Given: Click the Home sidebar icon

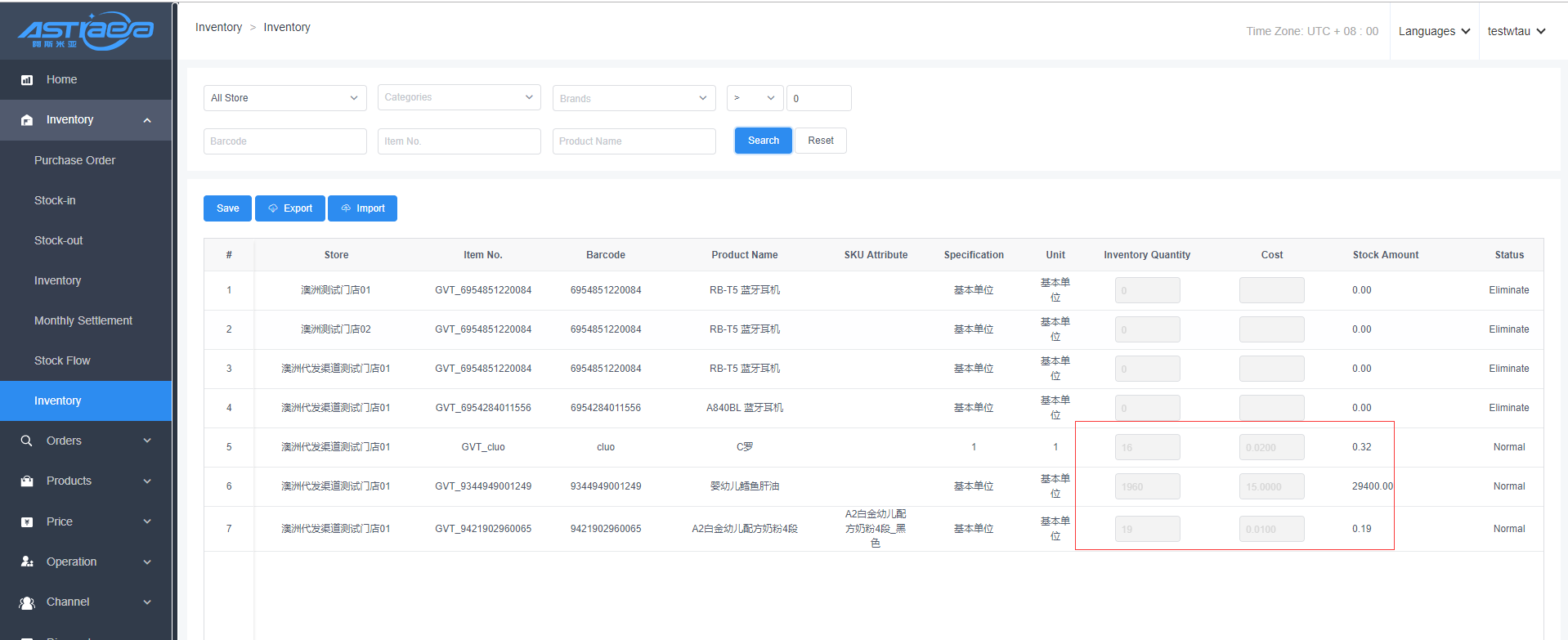Looking at the screenshot, I should click(27, 80).
